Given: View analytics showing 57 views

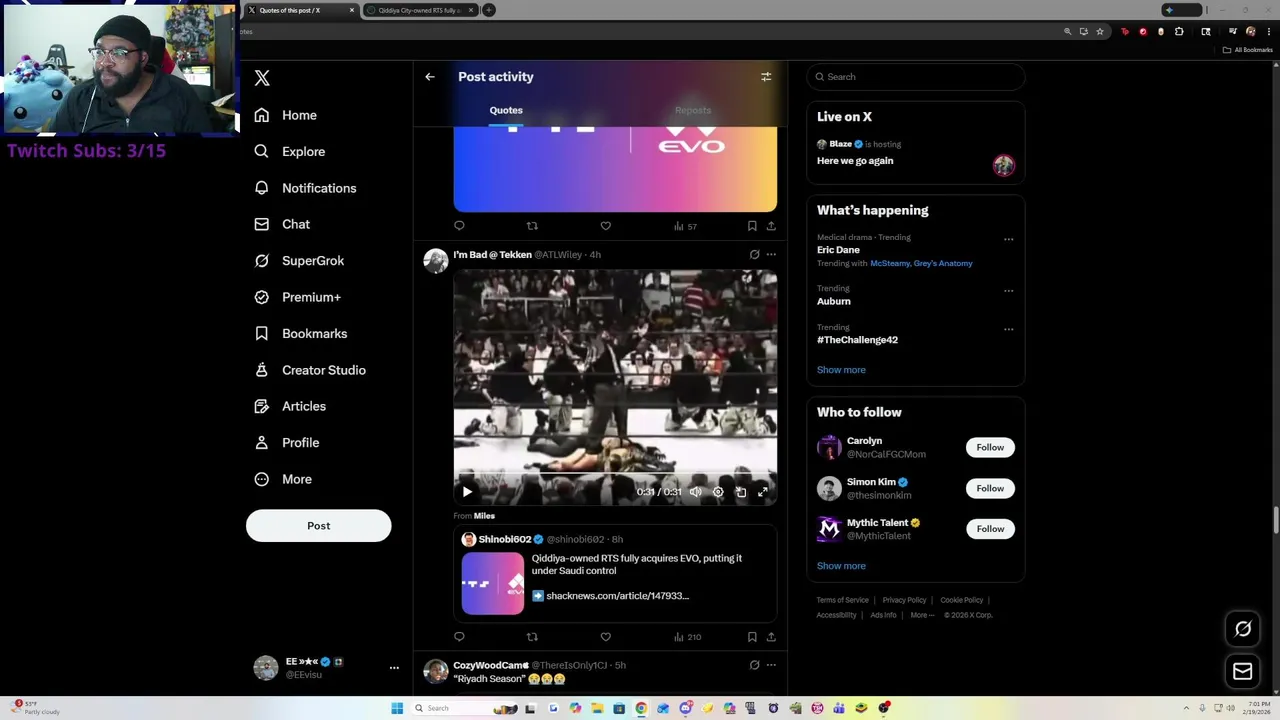Looking at the screenshot, I should click(x=685, y=226).
